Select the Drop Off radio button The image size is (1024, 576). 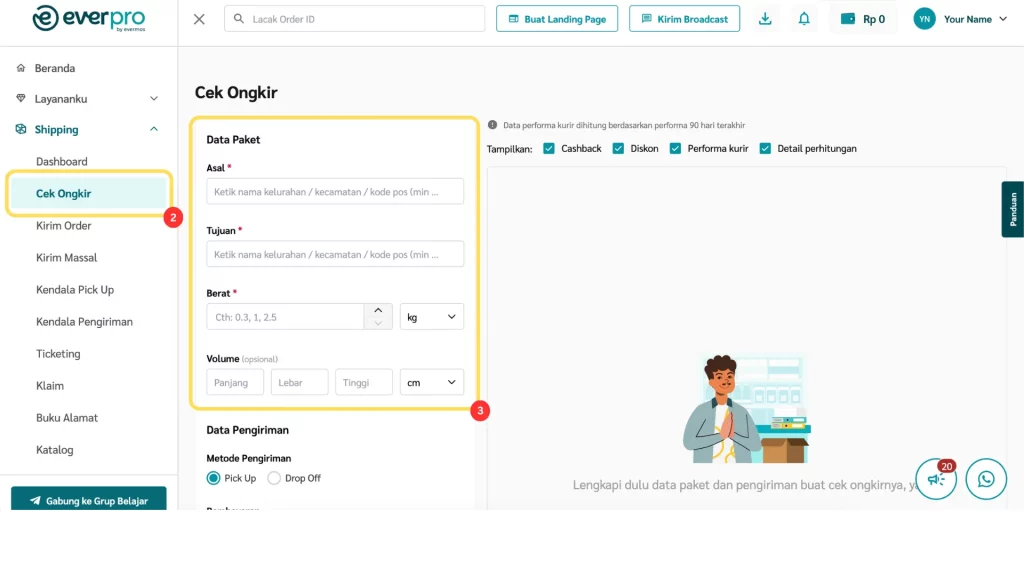[274, 478]
